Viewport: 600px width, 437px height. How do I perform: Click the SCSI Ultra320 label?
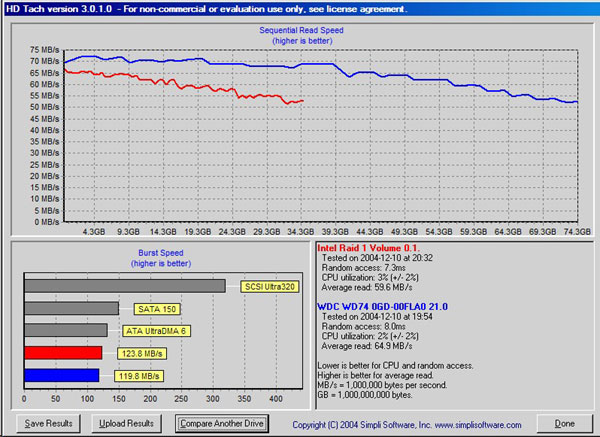tap(270, 287)
